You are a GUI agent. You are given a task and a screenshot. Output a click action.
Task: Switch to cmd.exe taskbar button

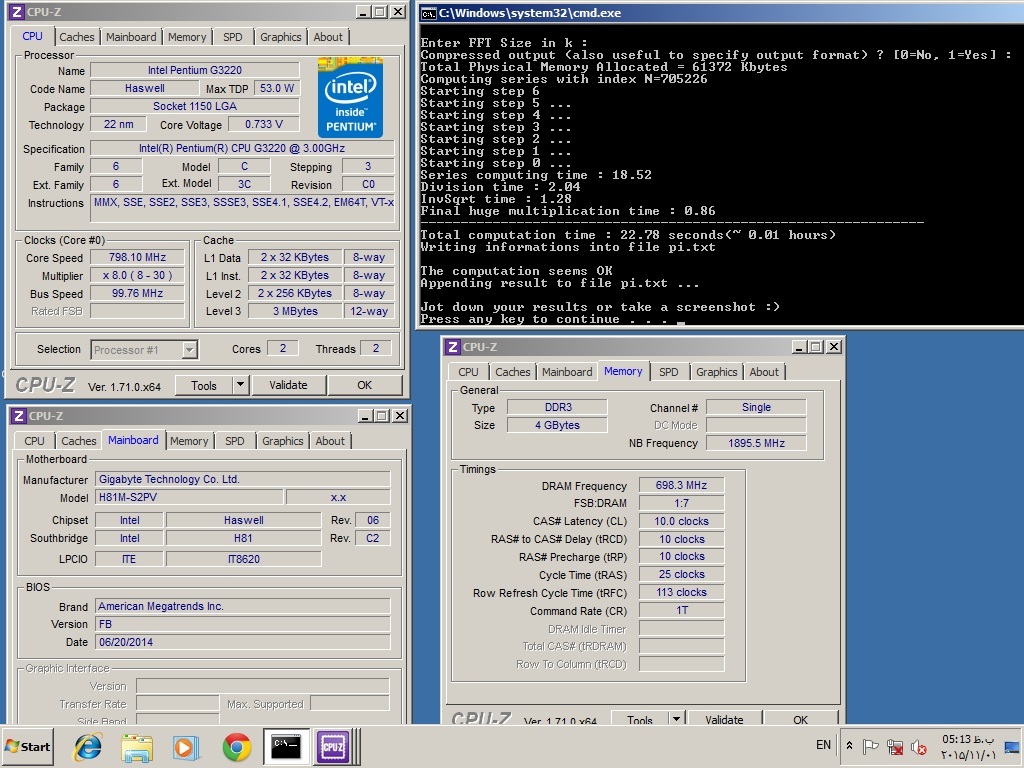(x=286, y=746)
